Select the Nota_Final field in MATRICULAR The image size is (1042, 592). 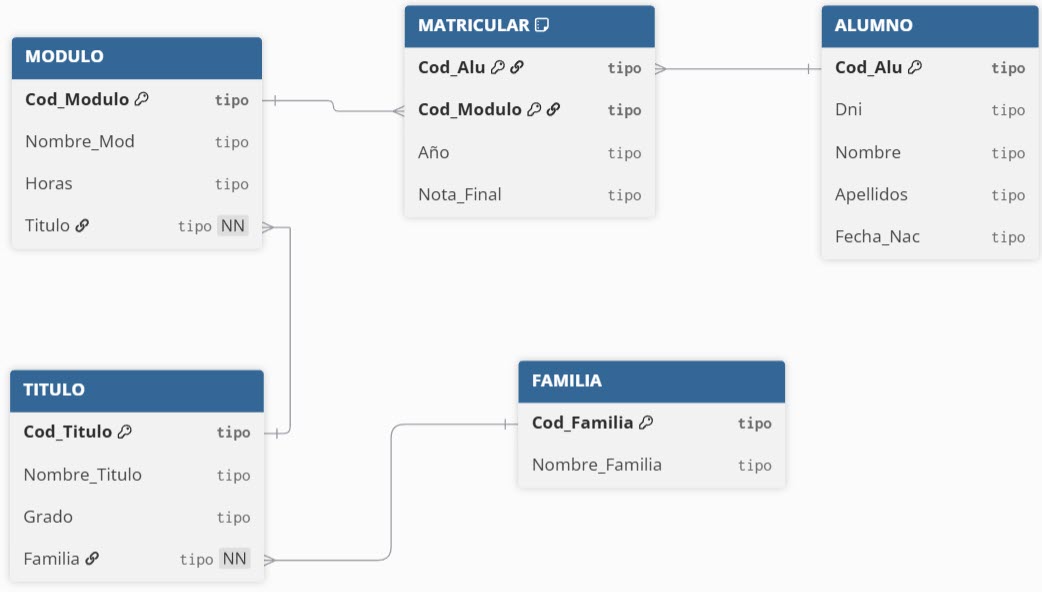tap(460, 195)
